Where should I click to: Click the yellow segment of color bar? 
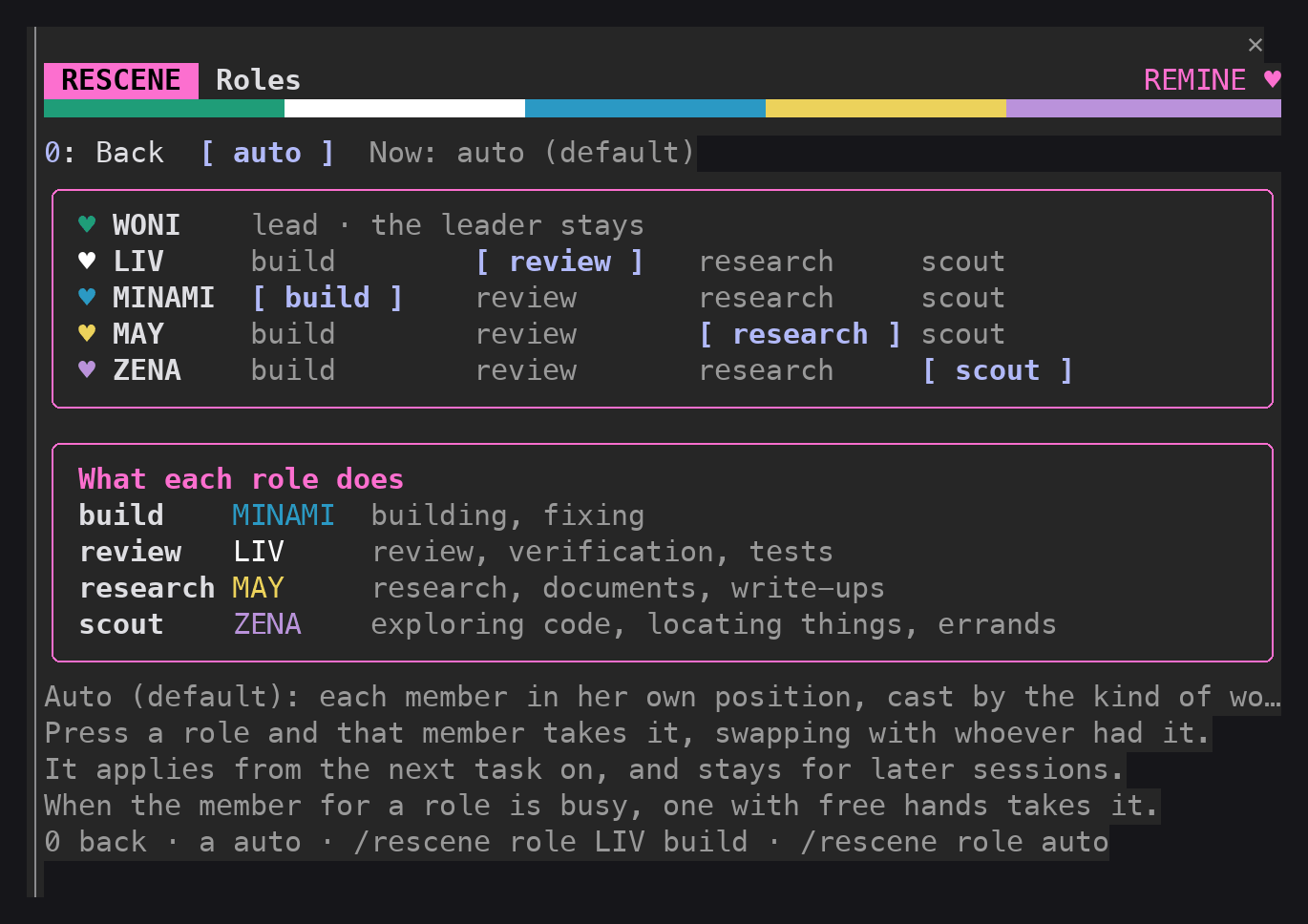[x=886, y=108]
